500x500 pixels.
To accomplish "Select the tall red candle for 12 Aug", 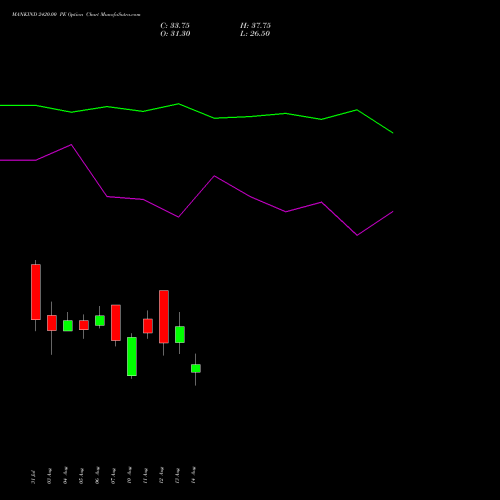I will 164,316.
